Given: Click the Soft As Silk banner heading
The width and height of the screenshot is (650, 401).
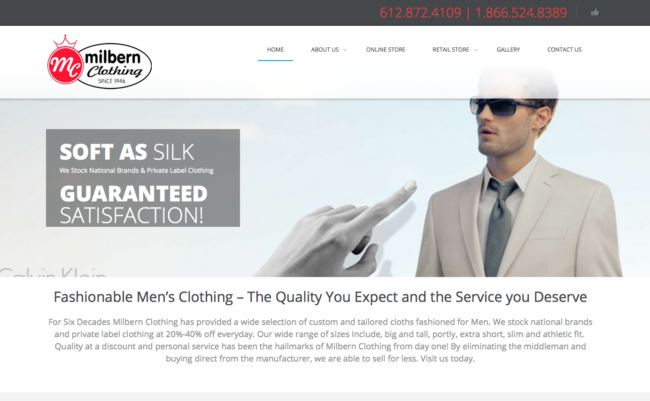Looking at the screenshot, I should [x=127, y=152].
